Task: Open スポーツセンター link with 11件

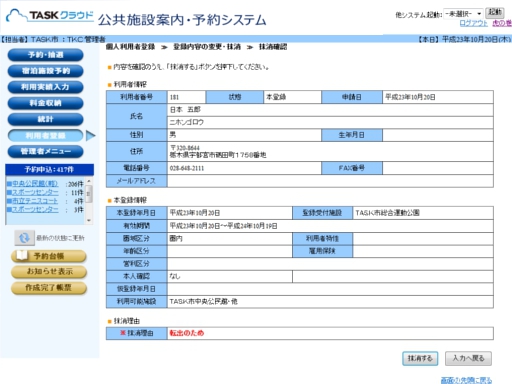Action: [35, 192]
